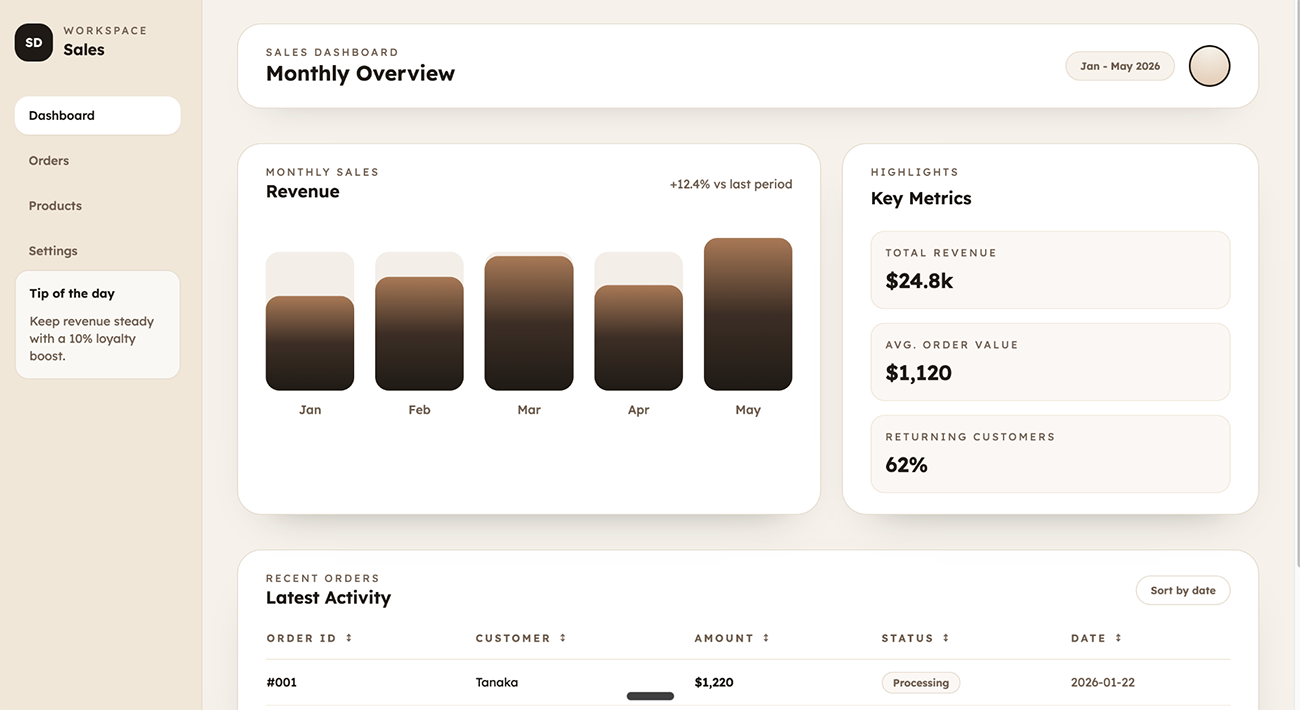Click the Returning Customers card

[x=1049, y=454]
